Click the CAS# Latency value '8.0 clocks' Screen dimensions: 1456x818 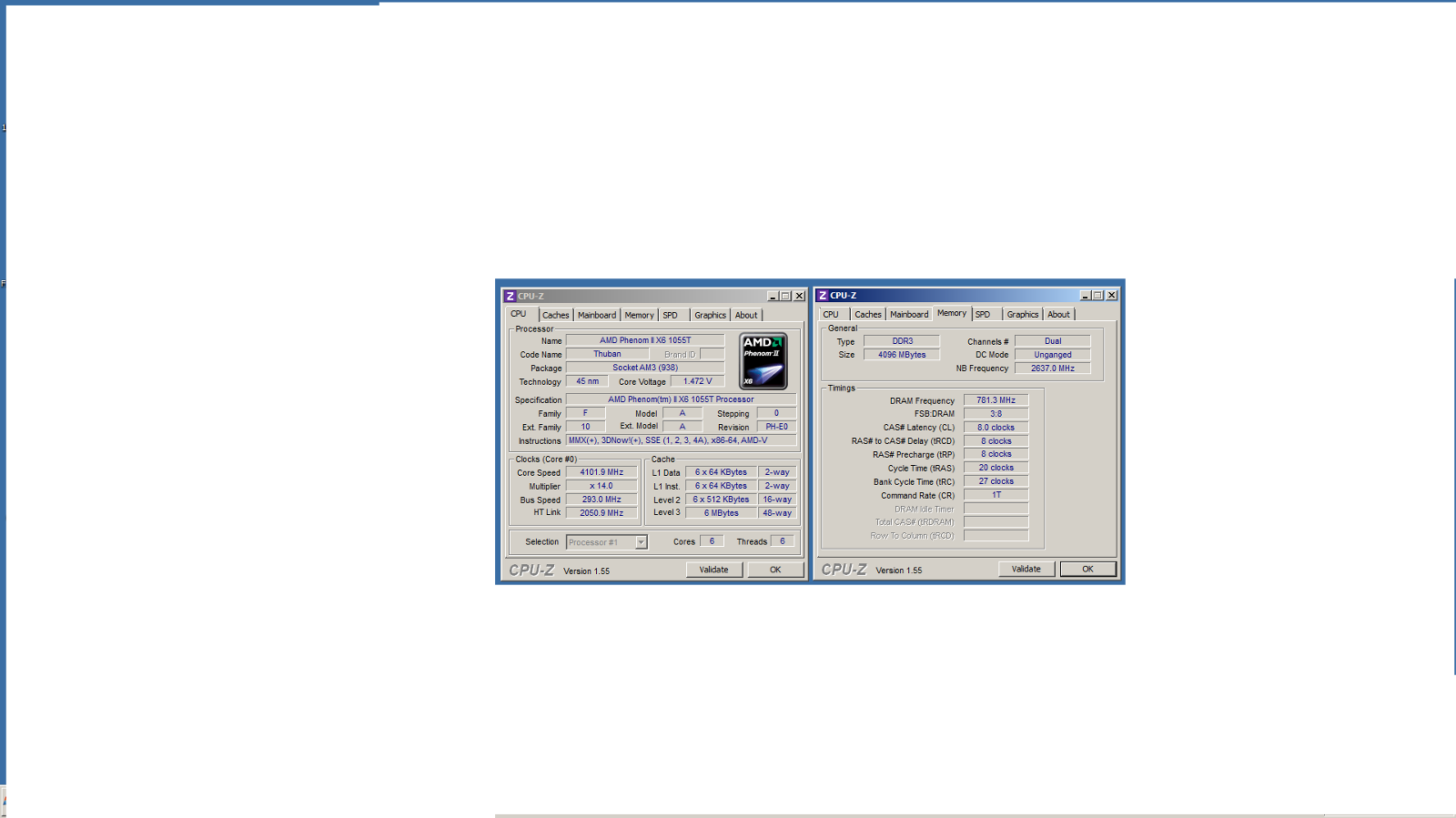[x=996, y=428]
